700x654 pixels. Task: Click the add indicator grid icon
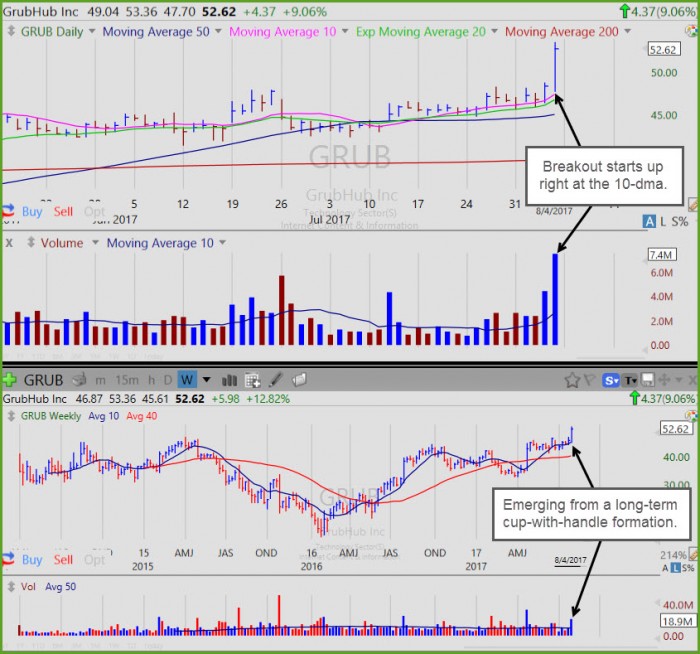253,380
